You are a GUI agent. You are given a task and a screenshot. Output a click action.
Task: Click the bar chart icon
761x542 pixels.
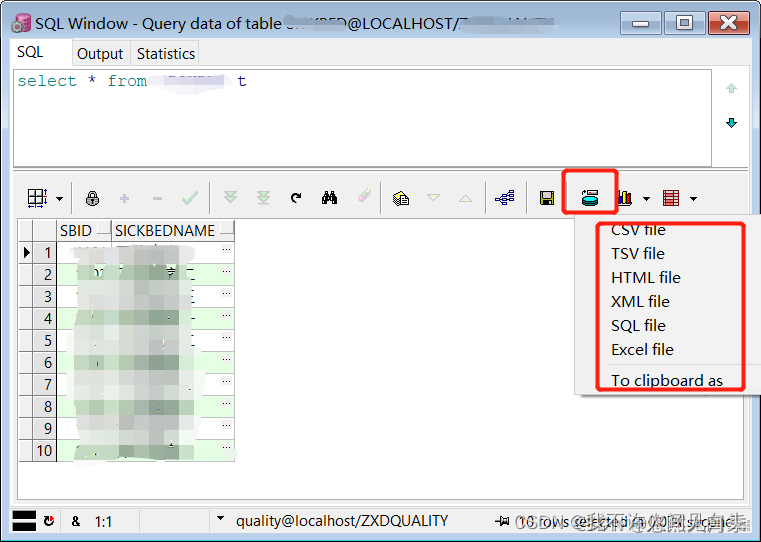(625, 197)
